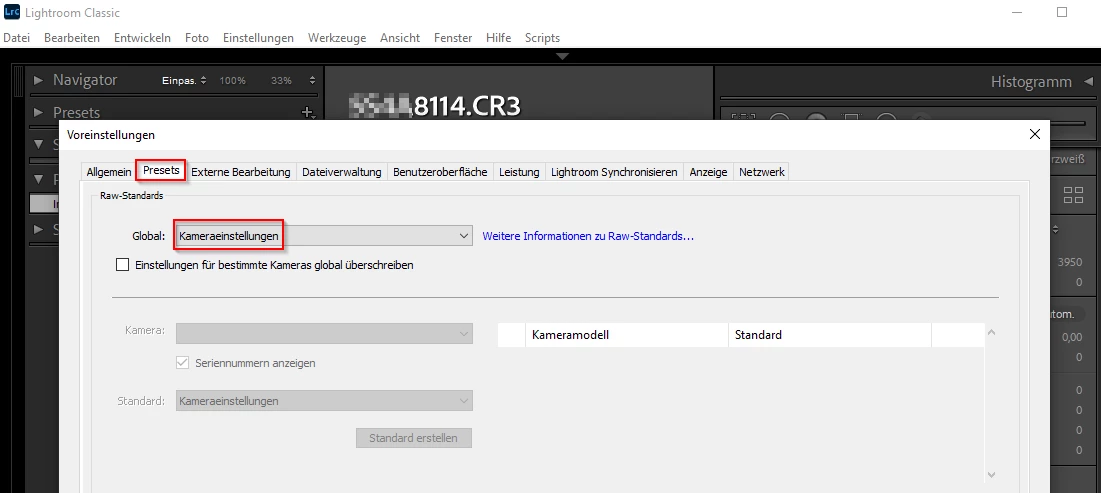
Task: Switch to the Dateiverwaltung tab
Action: (342, 172)
